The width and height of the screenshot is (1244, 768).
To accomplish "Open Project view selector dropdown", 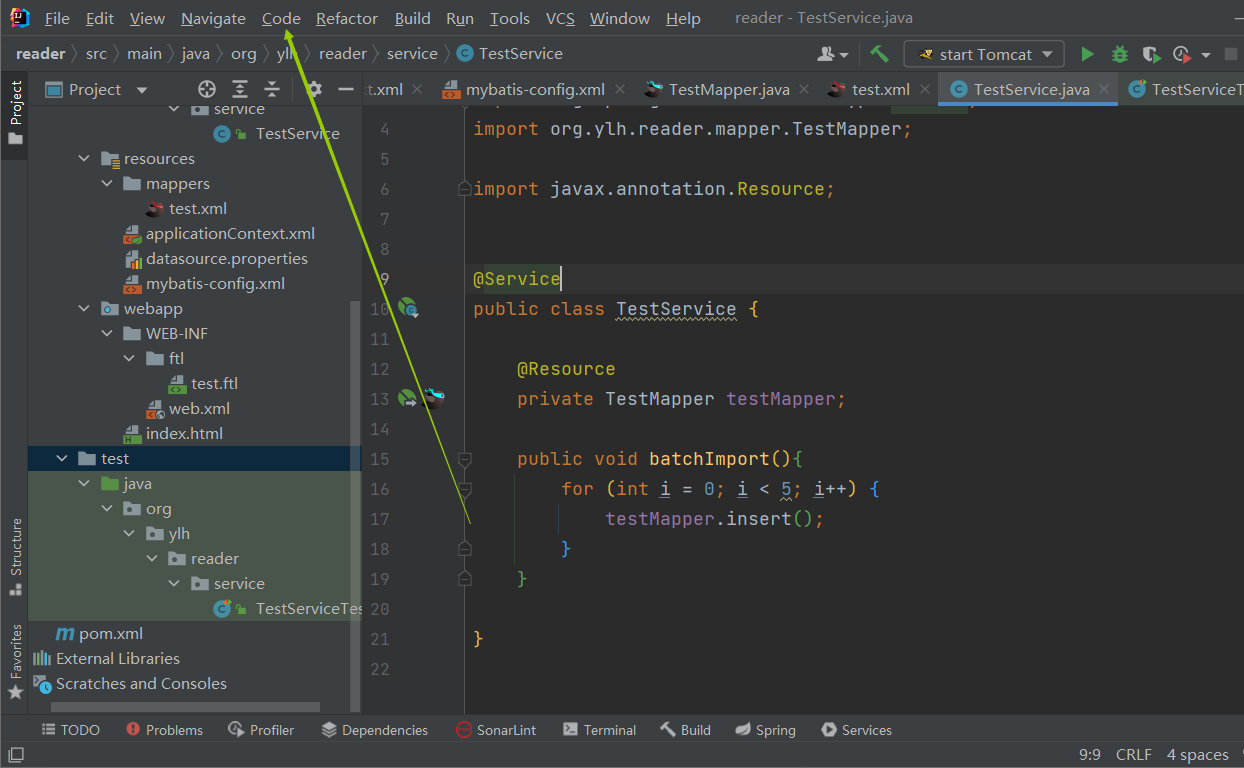I will pos(96,89).
